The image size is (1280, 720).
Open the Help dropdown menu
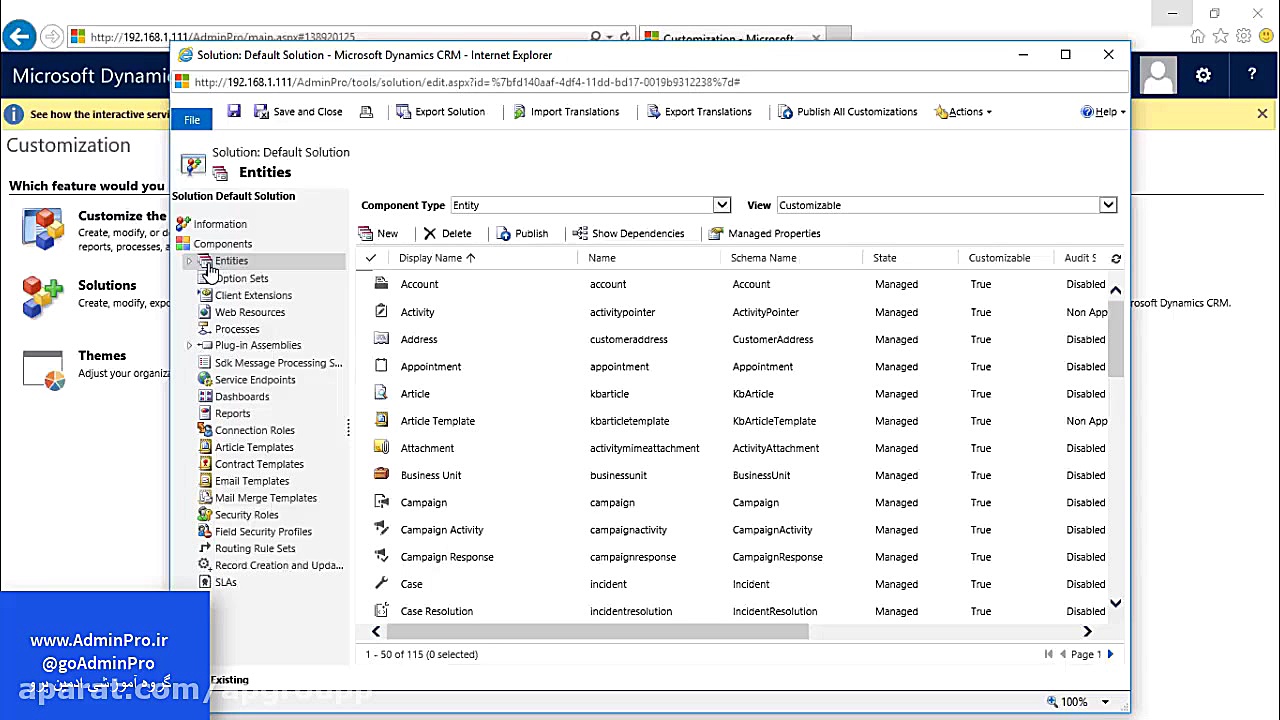point(1103,112)
